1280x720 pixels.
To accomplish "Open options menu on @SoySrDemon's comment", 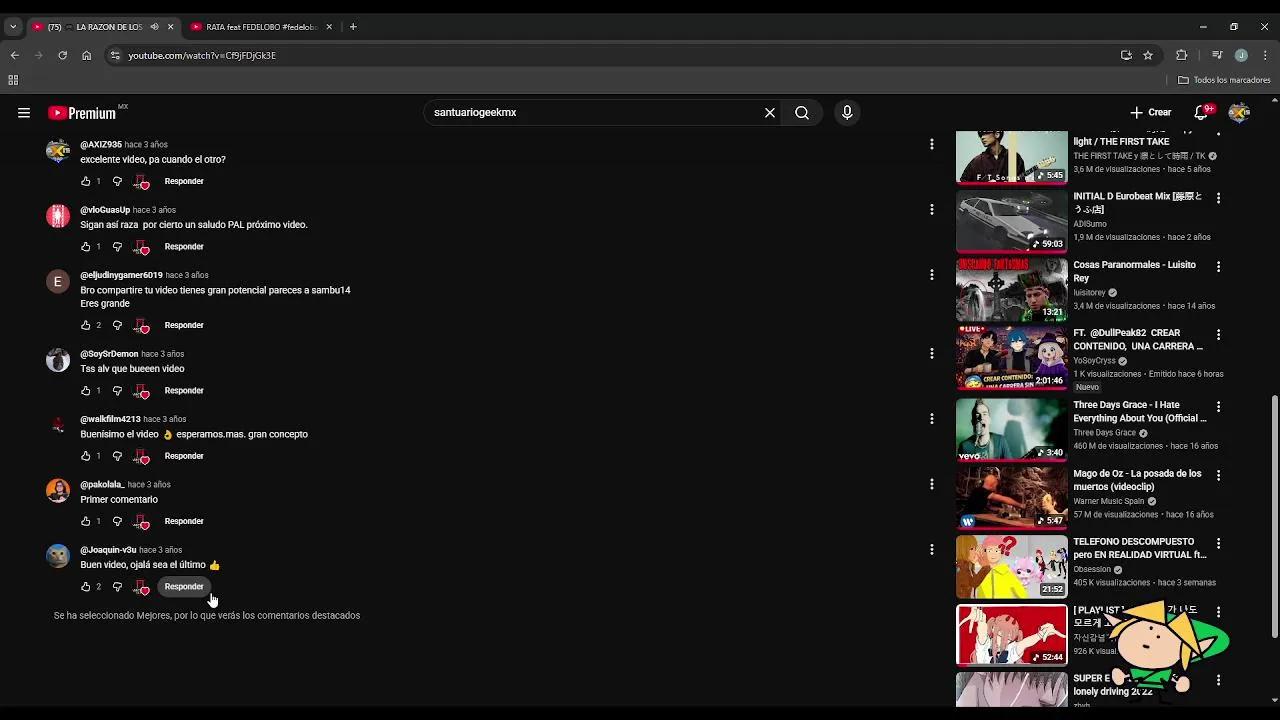I will tap(932, 353).
